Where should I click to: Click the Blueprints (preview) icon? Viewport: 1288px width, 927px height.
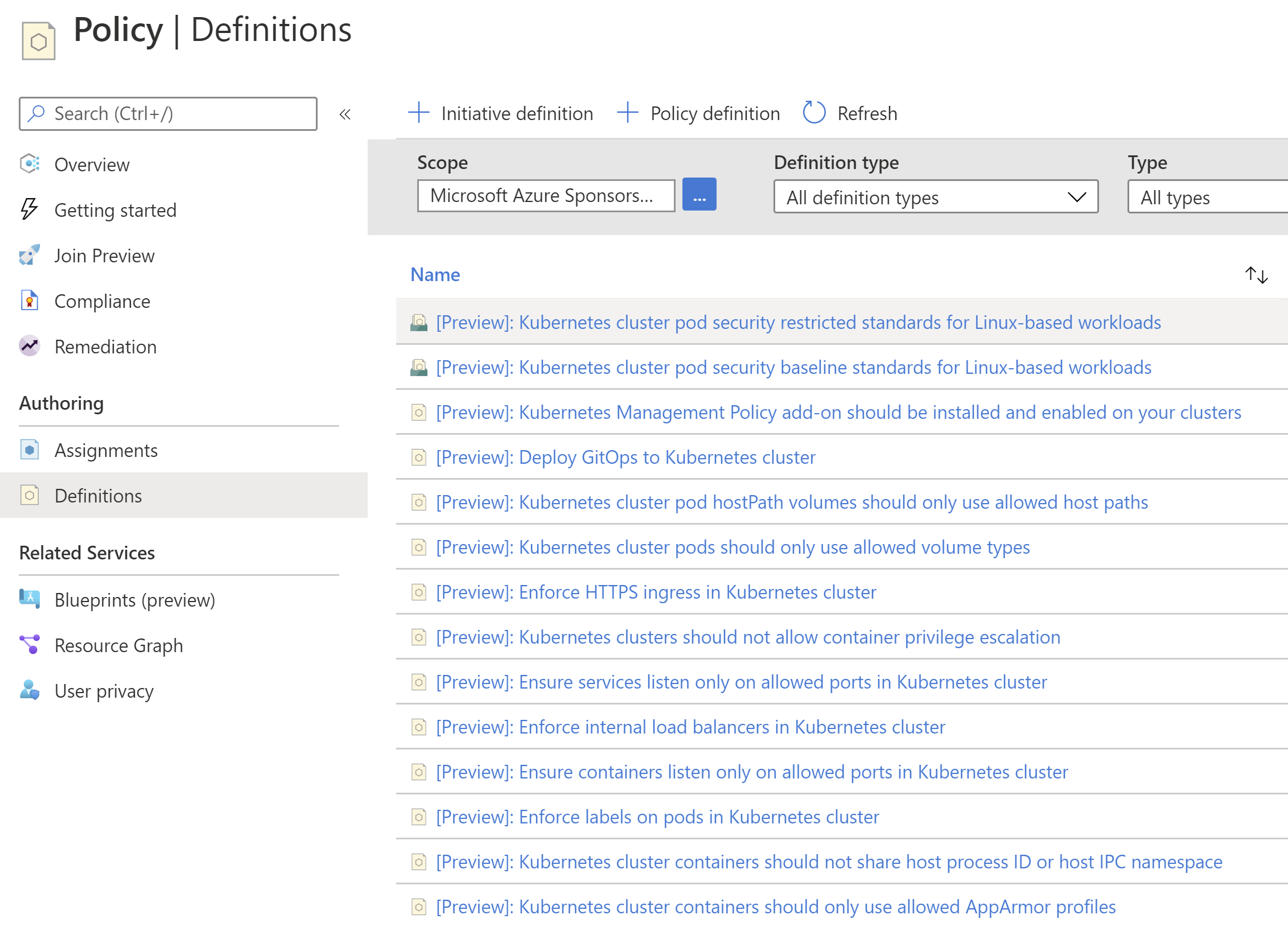click(x=30, y=599)
